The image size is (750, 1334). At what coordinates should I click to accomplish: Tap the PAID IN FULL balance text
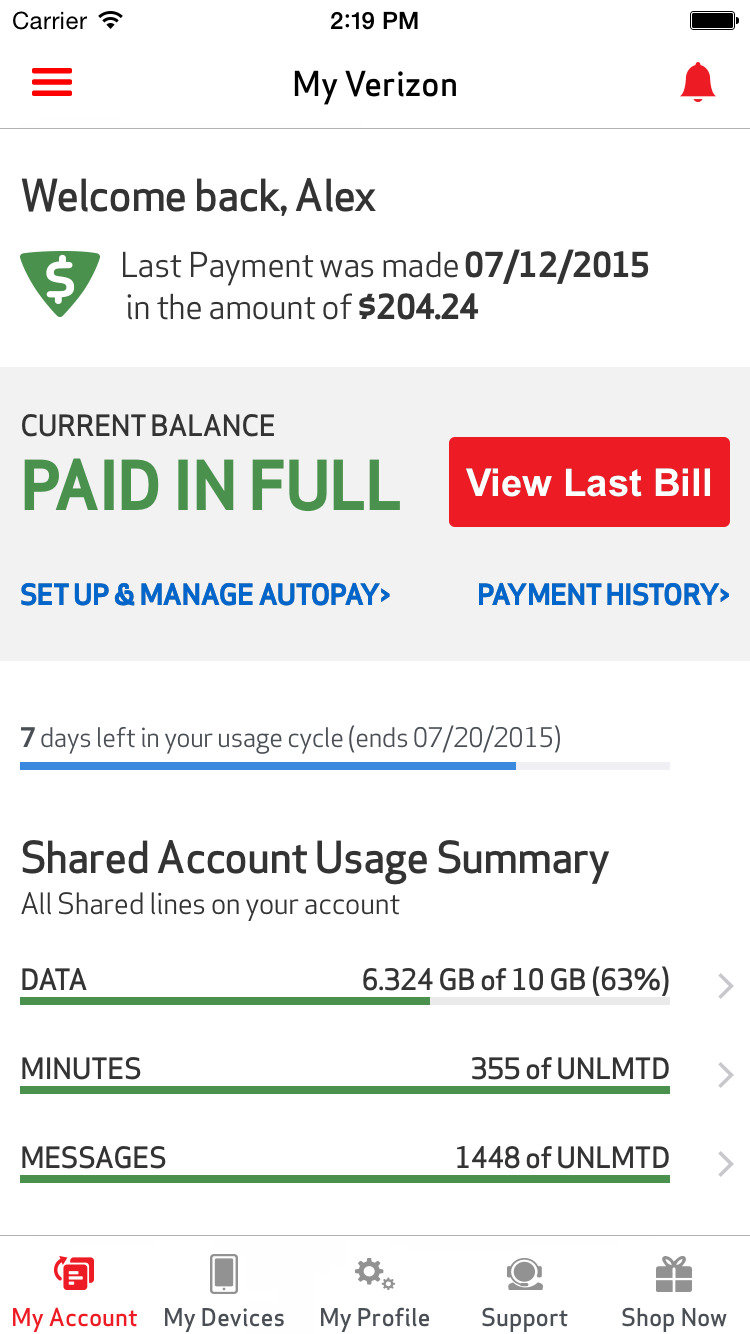pos(211,487)
